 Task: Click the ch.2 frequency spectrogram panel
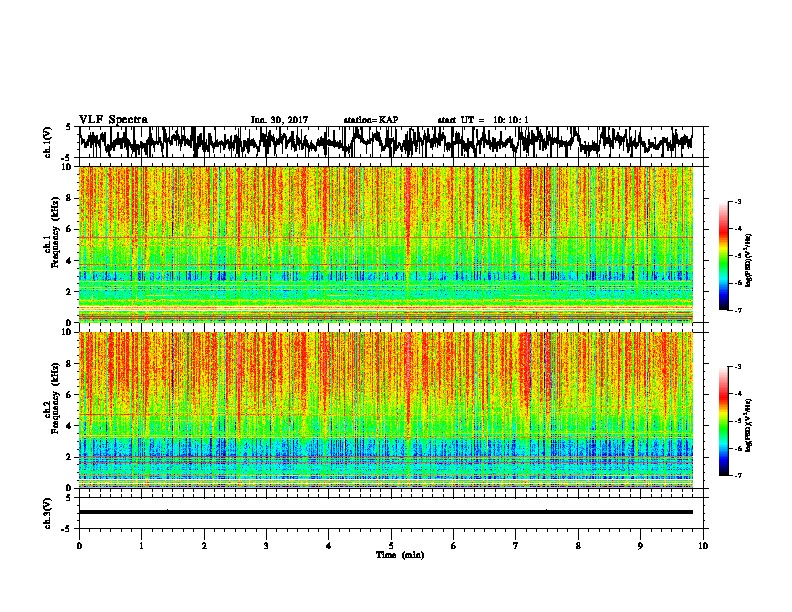tap(386, 410)
